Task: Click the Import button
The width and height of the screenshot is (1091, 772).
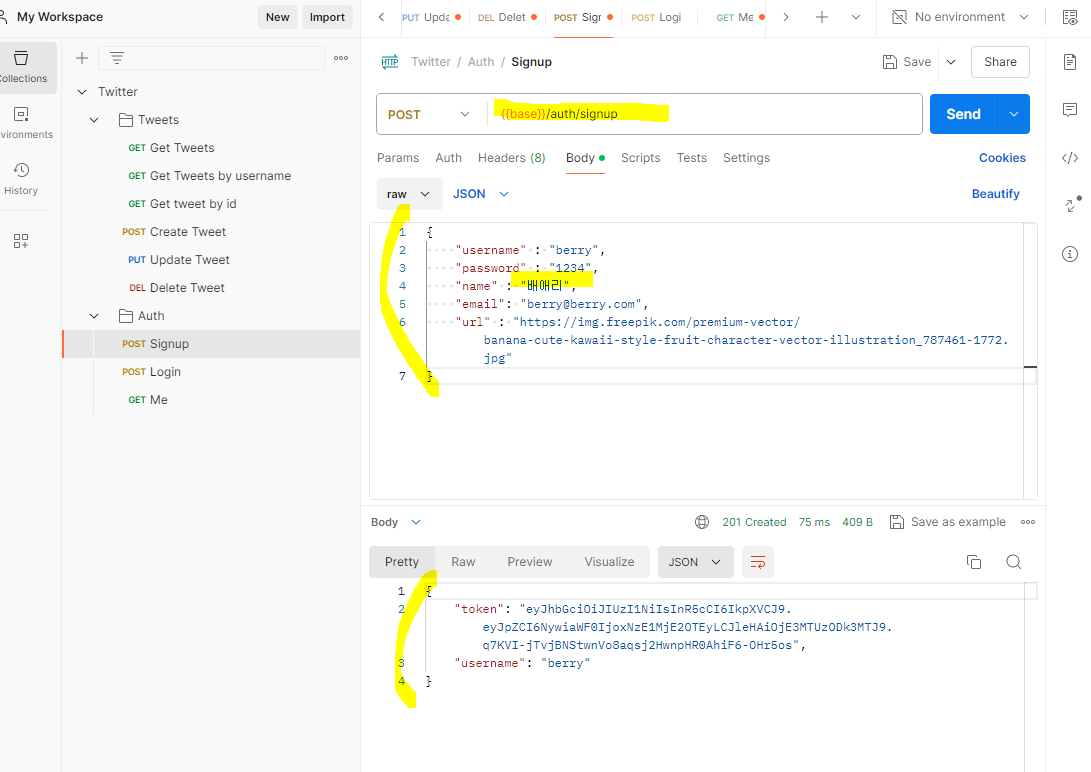Action: point(327,17)
